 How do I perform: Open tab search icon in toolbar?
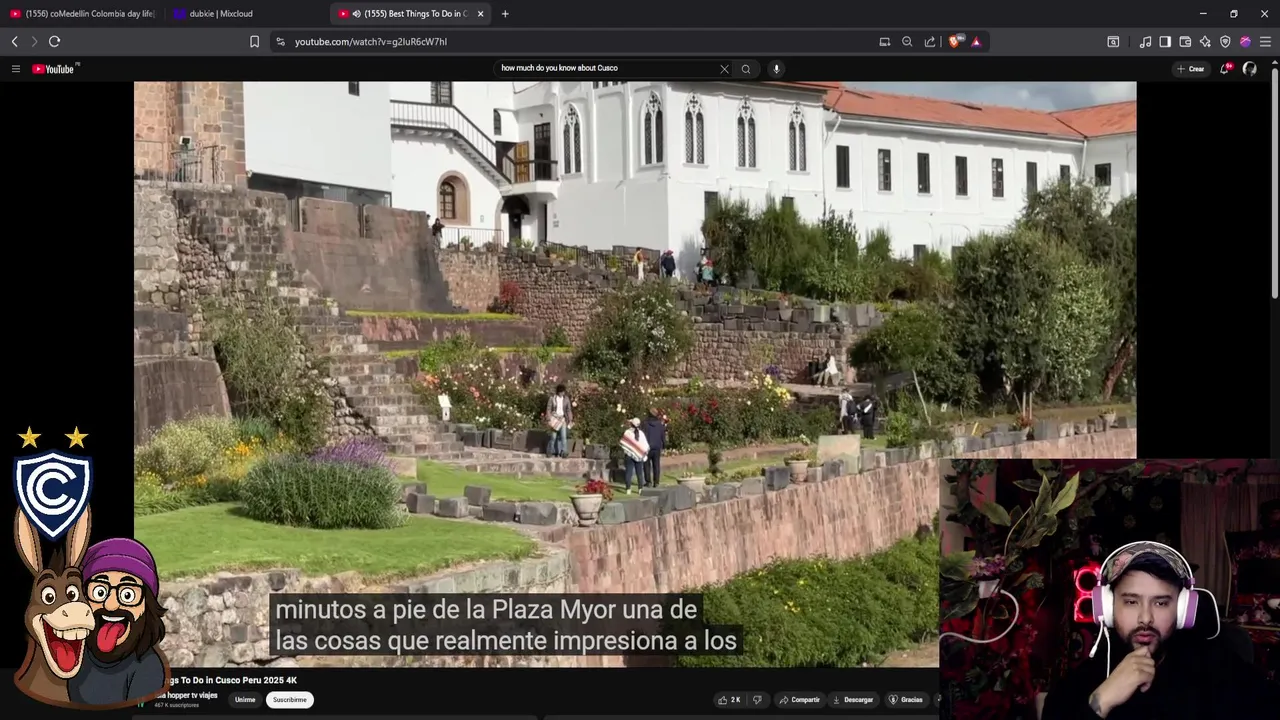tap(1113, 42)
